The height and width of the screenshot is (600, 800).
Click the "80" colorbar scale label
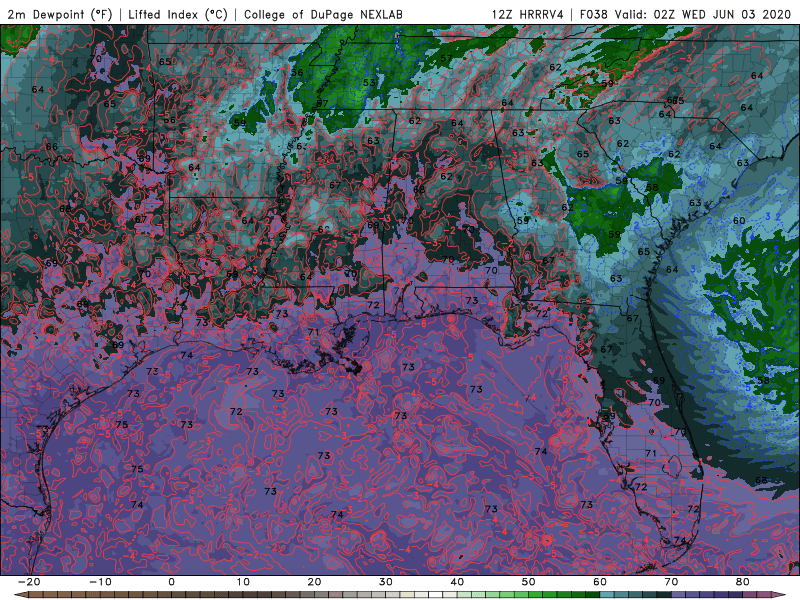coord(743,582)
